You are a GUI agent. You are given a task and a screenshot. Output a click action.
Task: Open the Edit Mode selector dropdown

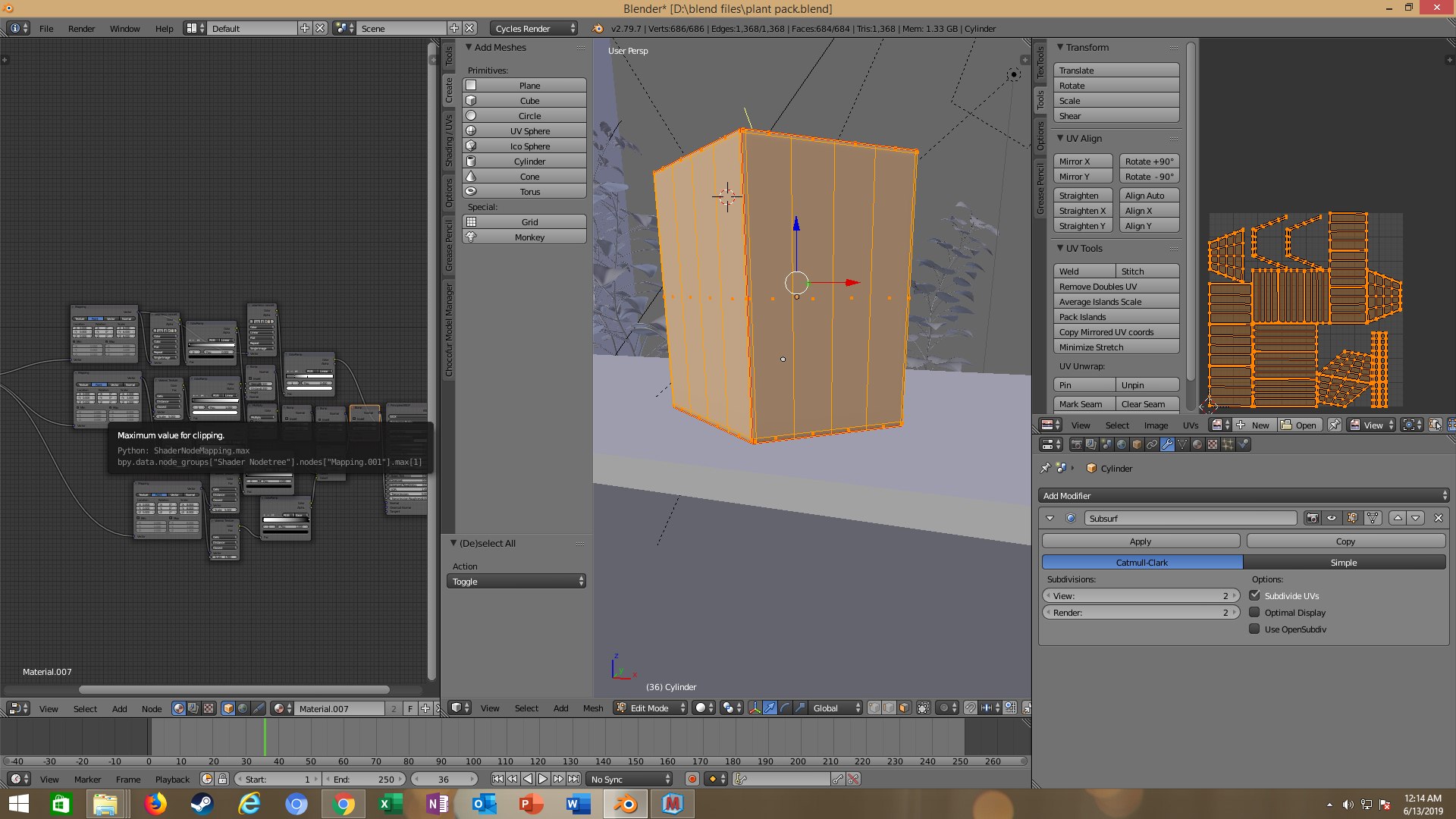tap(651, 708)
